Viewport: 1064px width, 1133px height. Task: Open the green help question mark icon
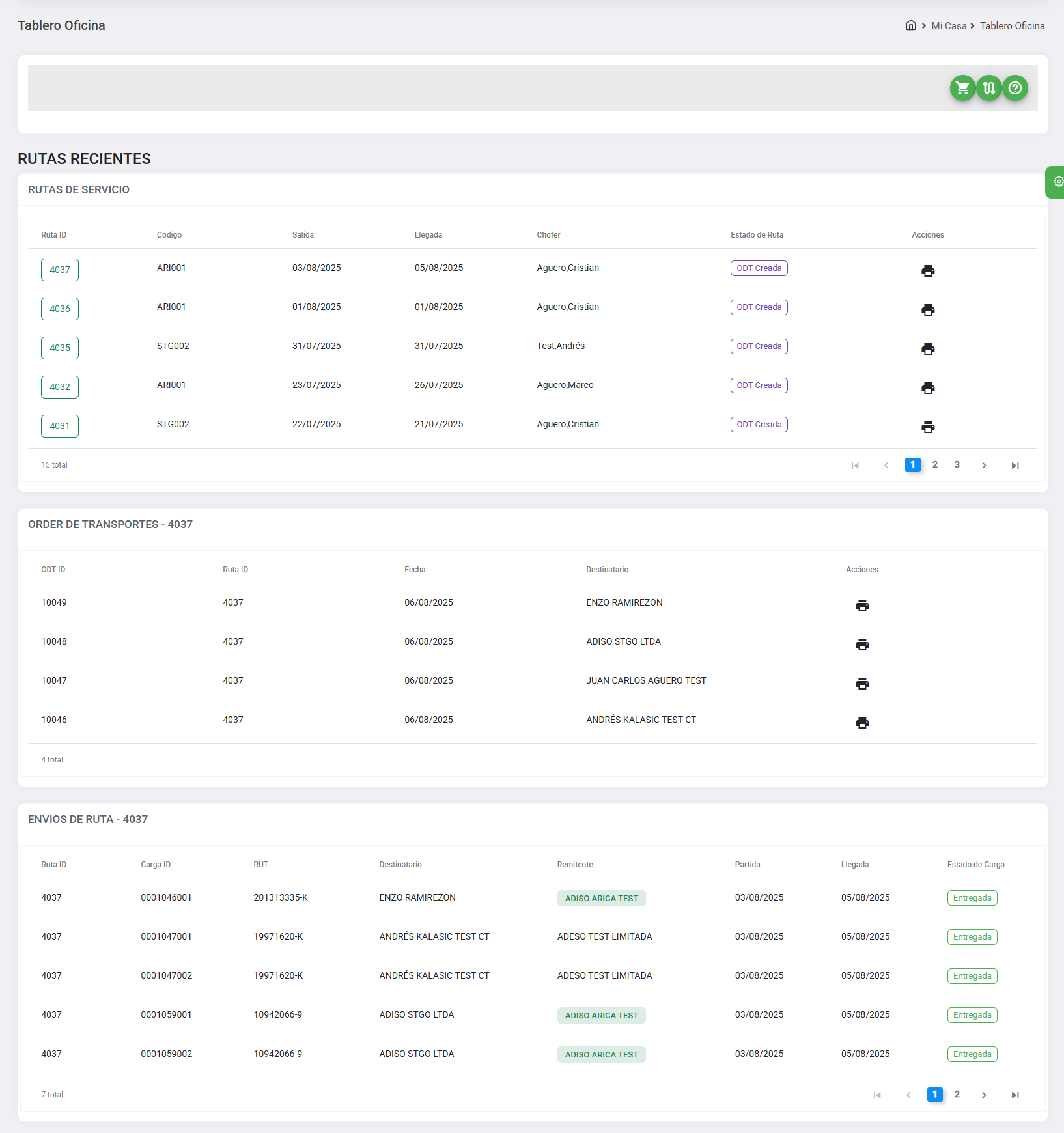pos(1015,88)
